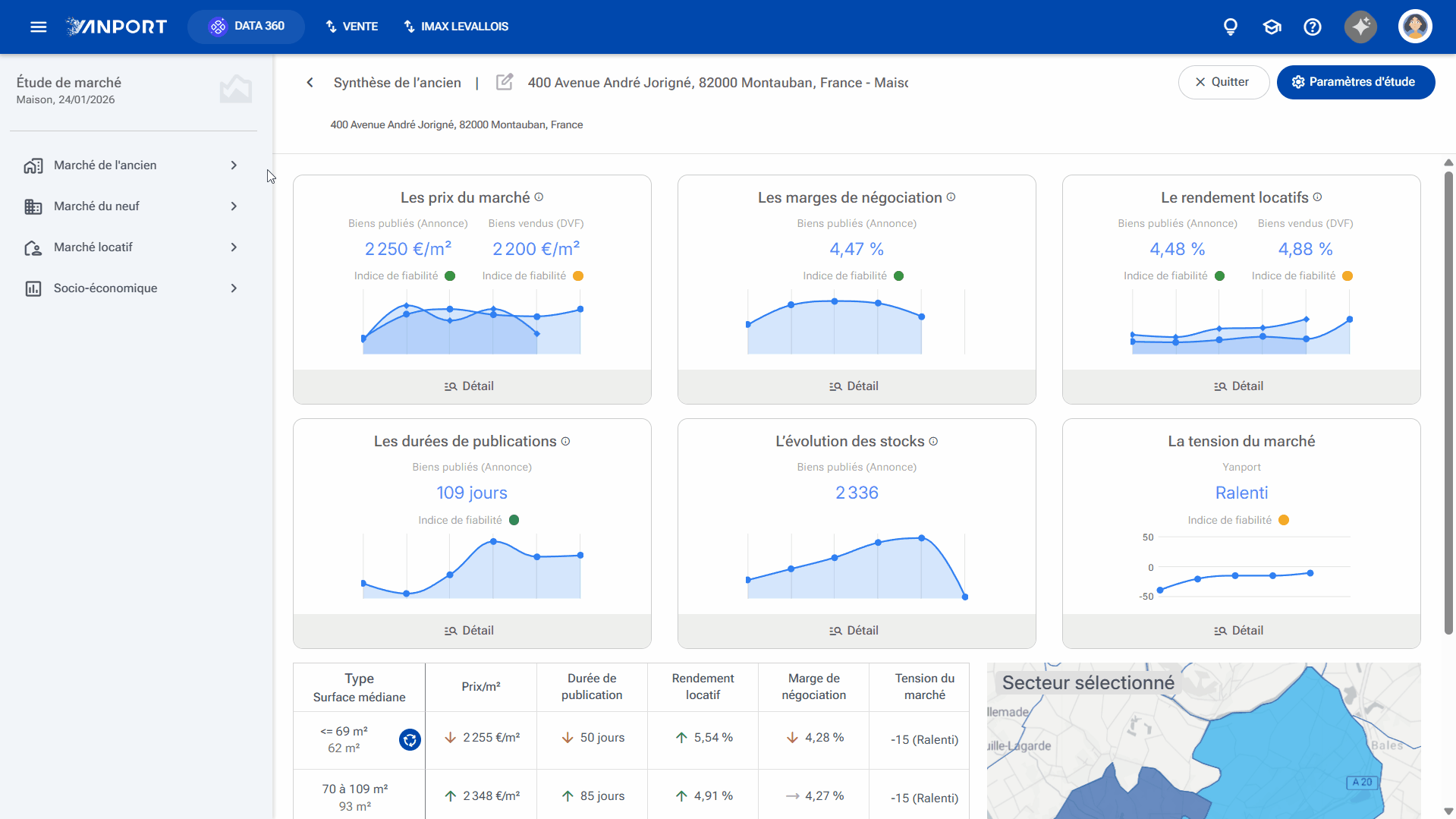
Task: Click the info icon next to Les prix du marché
Action: [539, 197]
